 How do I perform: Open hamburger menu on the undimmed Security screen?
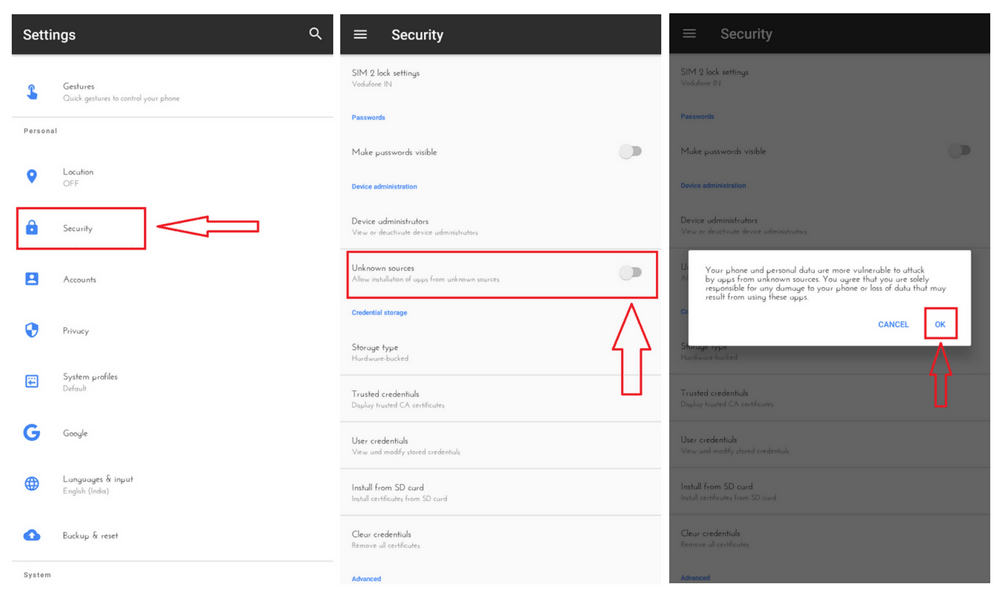pos(361,34)
